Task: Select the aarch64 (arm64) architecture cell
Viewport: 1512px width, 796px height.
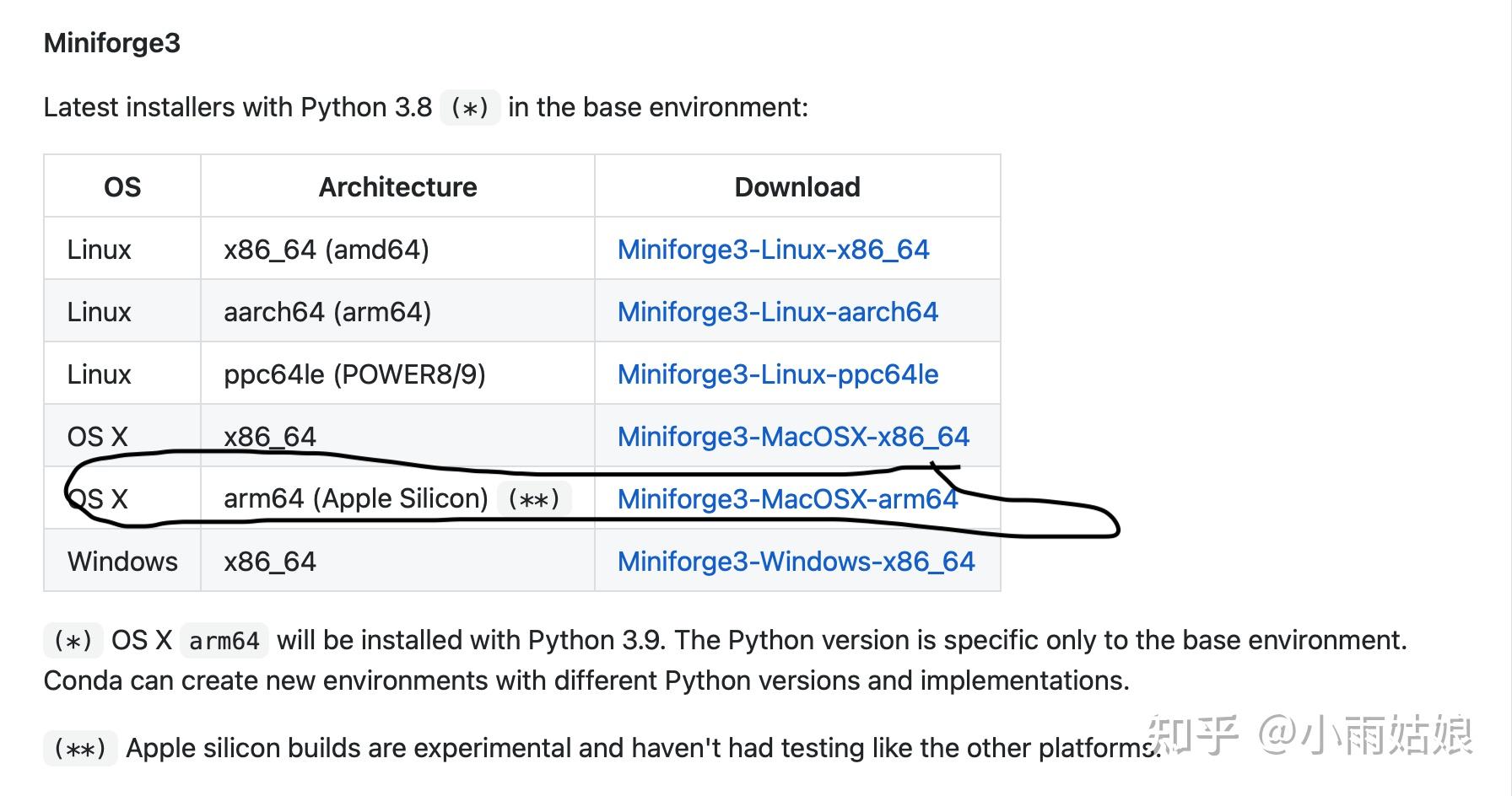Action: [327, 312]
